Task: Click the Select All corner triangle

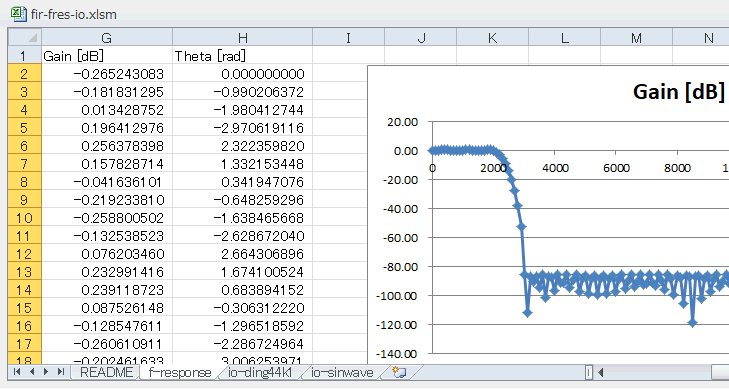Action: [x=25, y=37]
